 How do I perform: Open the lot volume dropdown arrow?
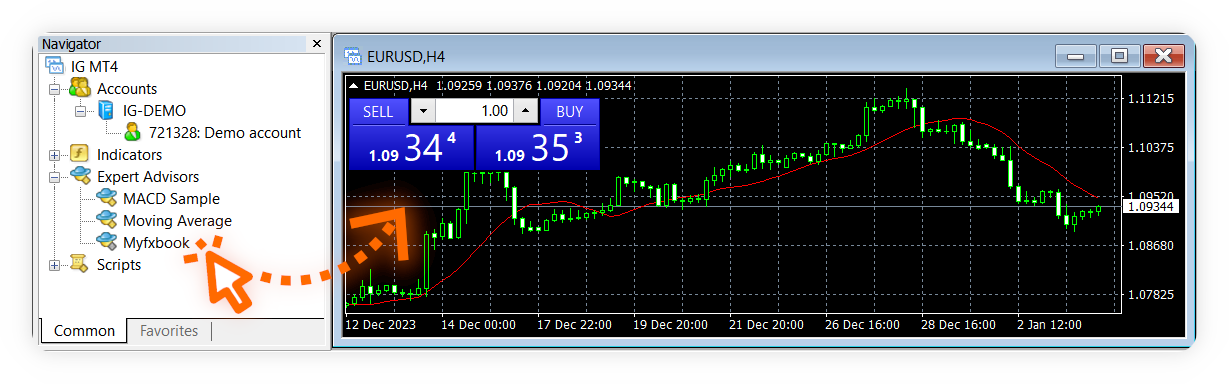(x=424, y=111)
